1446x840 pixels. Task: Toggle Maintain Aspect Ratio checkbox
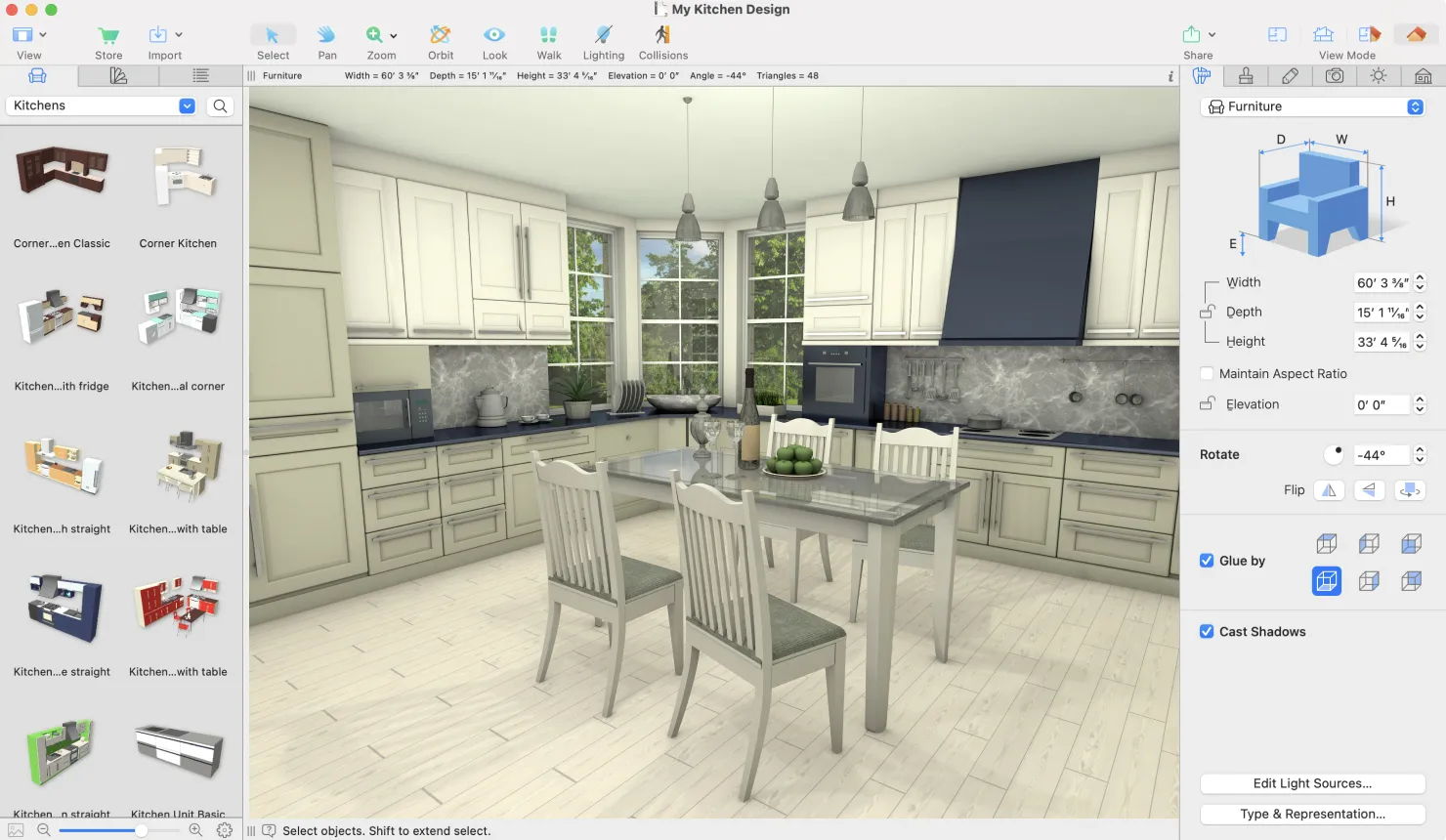pos(1207,374)
